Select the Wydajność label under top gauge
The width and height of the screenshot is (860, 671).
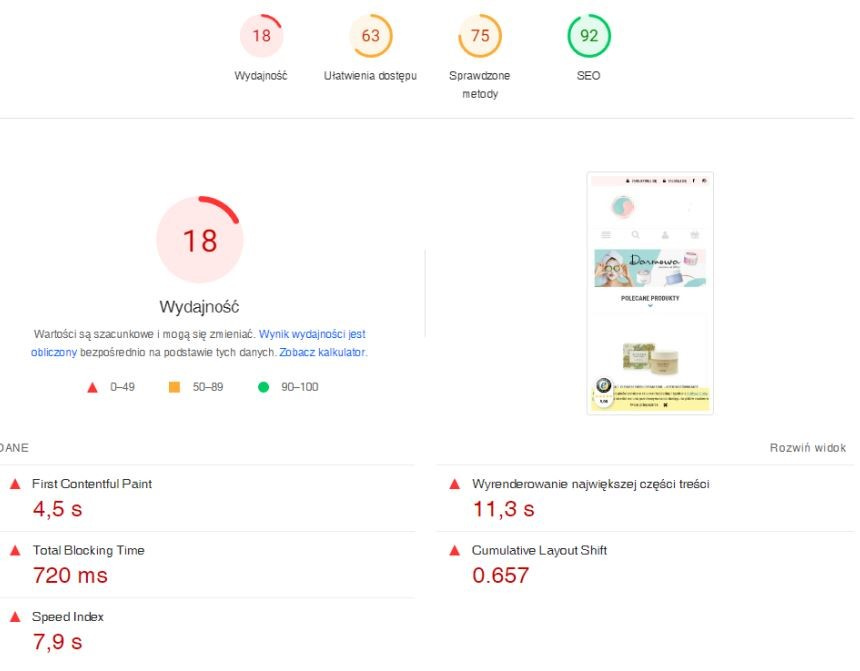(x=261, y=76)
